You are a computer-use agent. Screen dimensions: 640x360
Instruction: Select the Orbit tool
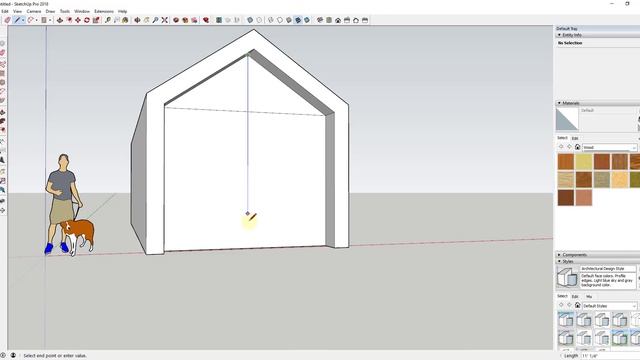click(137, 20)
